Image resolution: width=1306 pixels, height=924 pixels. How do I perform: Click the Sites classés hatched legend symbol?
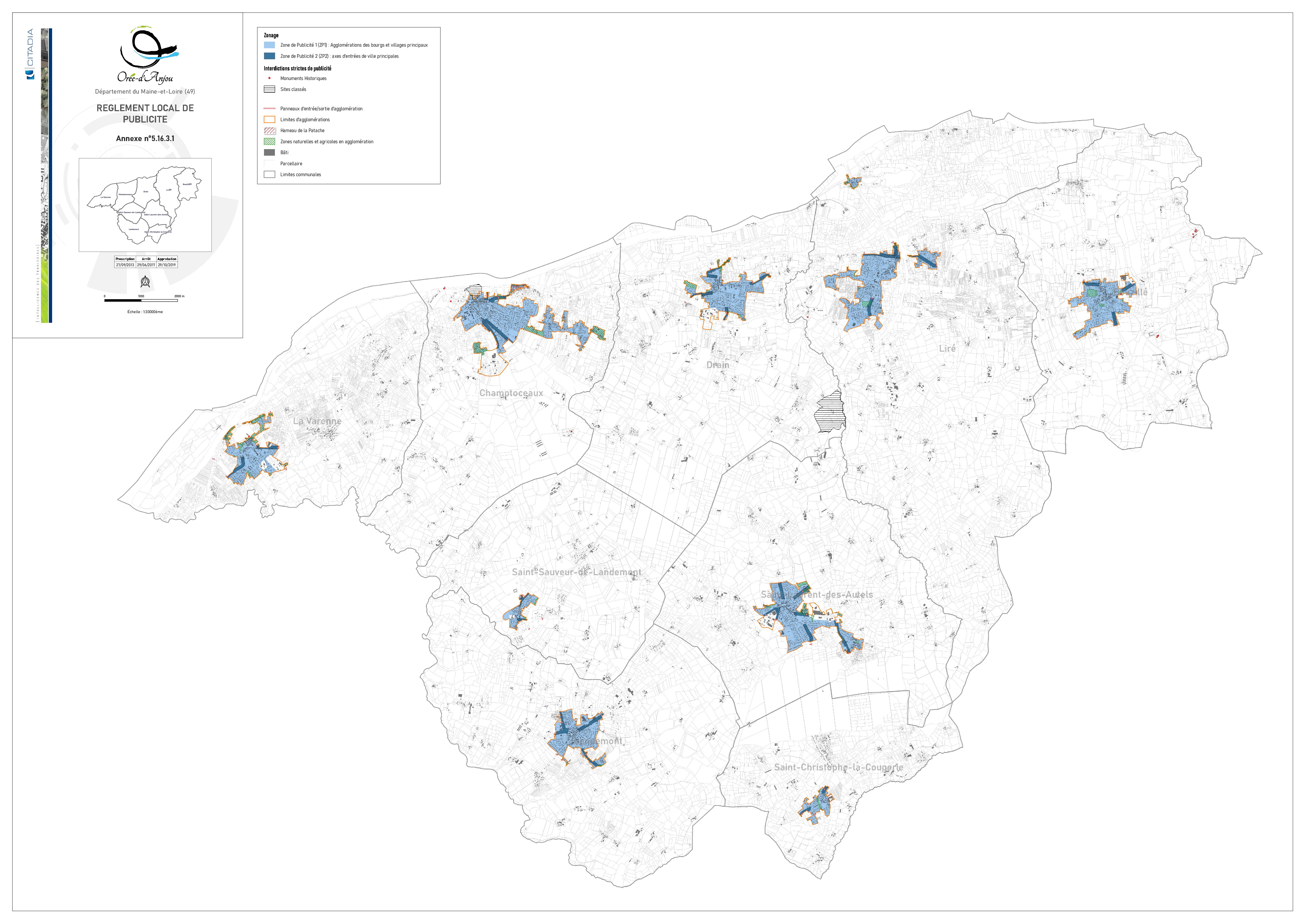[x=270, y=89]
